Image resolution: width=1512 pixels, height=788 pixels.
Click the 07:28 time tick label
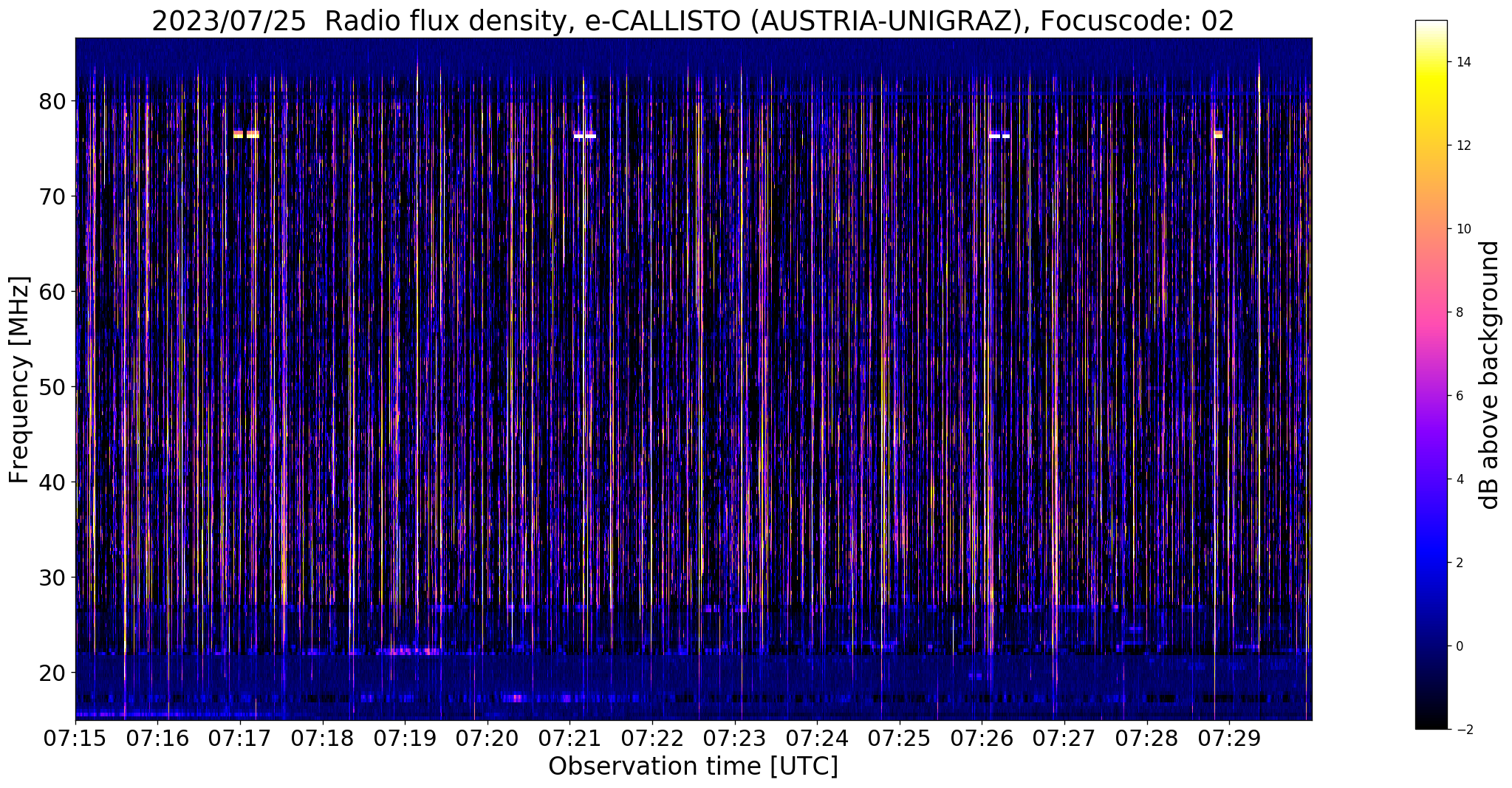pyautogui.click(x=1147, y=739)
